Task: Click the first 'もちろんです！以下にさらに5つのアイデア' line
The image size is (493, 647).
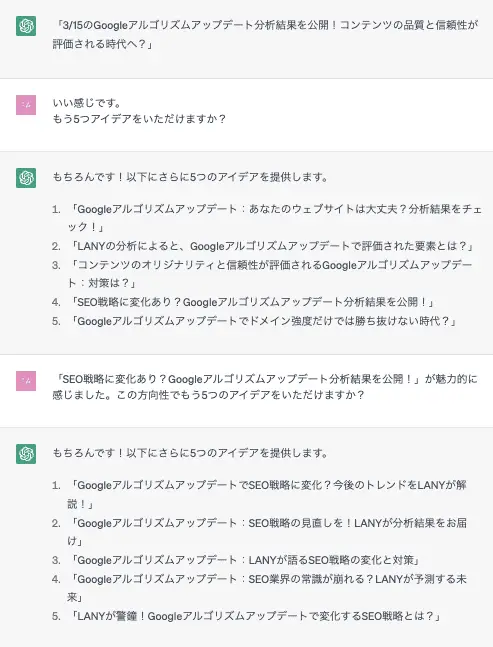Action: coord(191,177)
